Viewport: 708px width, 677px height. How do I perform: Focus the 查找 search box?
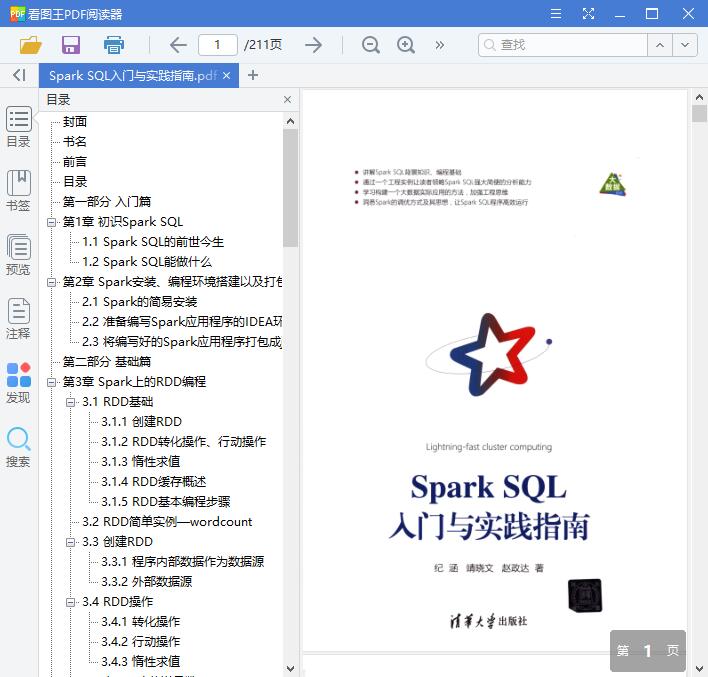563,45
